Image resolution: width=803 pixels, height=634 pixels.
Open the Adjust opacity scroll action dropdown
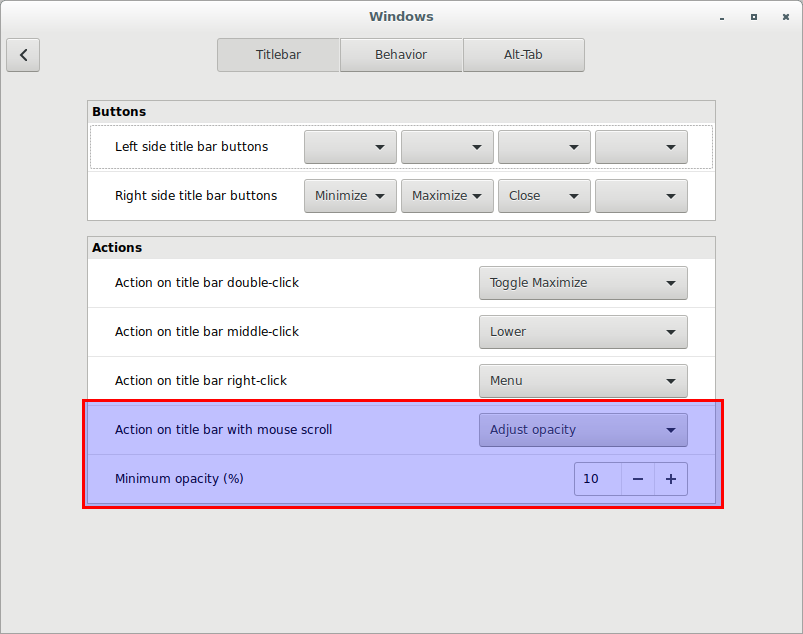pyautogui.click(x=583, y=430)
